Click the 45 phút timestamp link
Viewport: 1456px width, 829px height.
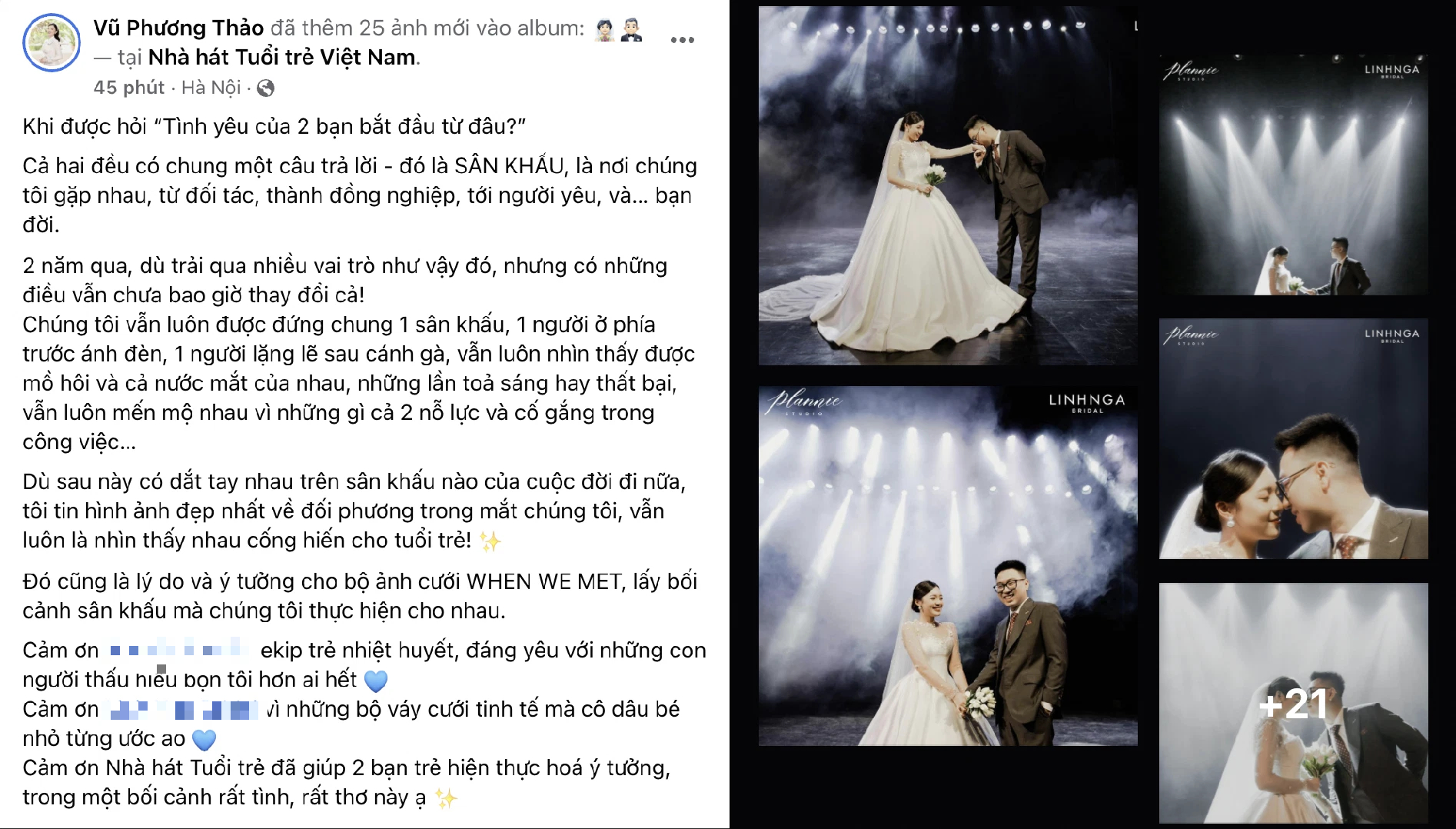coord(128,88)
